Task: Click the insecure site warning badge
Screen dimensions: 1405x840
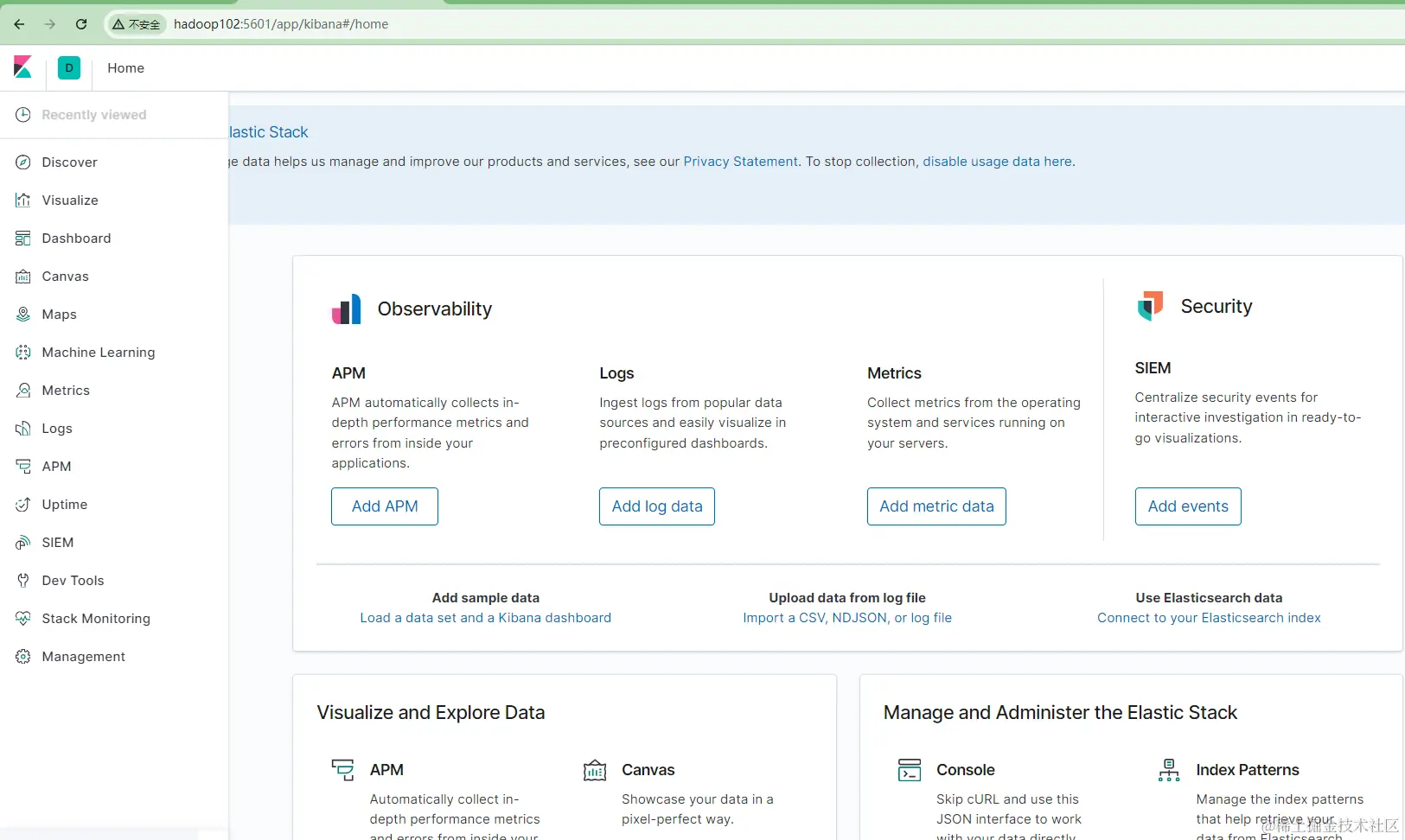Action: pyautogui.click(x=137, y=24)
